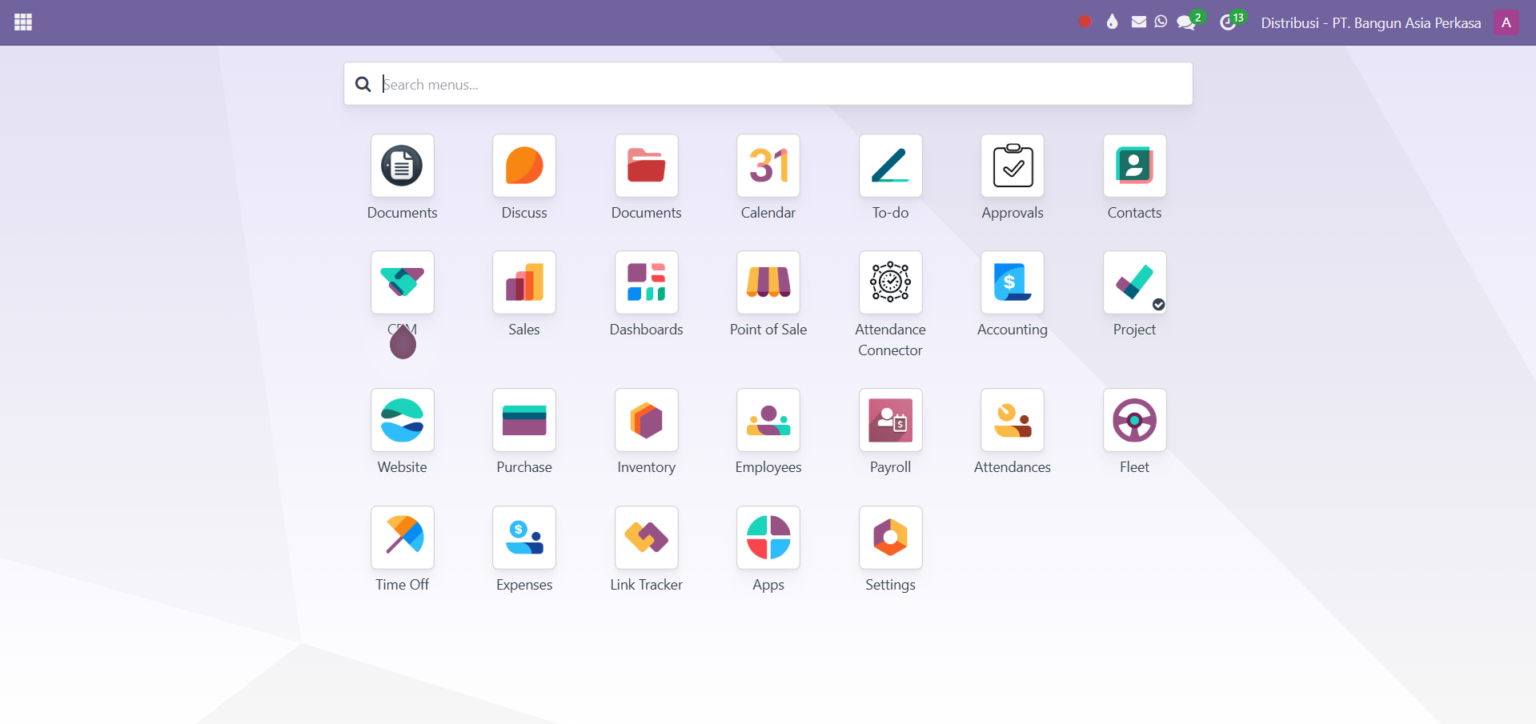Open the CRM app
The image size is (1536, 724).
(x=402, y=283)
